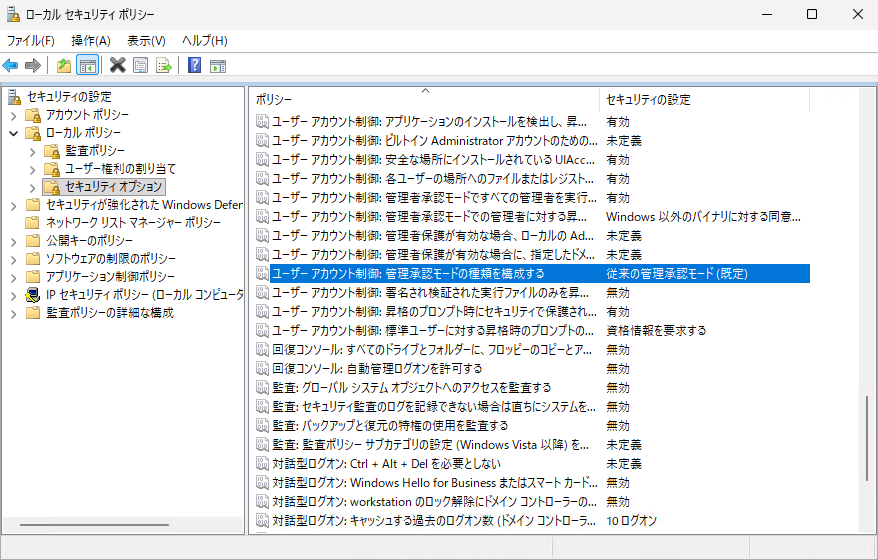Select policy 監査: 監査ポリシー サブカテゴリの設定
Image resolution: width=878 pixels, height=560 pixels.
coord(431,445)
